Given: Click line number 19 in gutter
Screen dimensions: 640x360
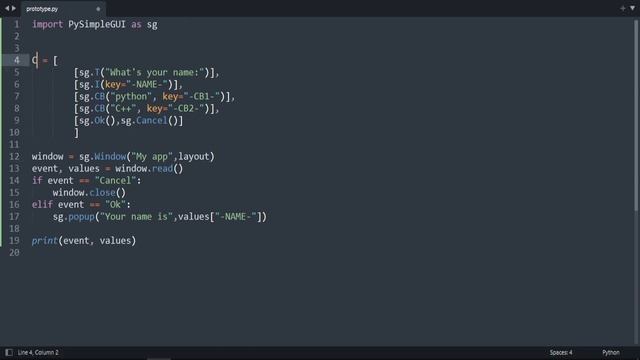Looking at the screenshot, I should coord(14,241).
